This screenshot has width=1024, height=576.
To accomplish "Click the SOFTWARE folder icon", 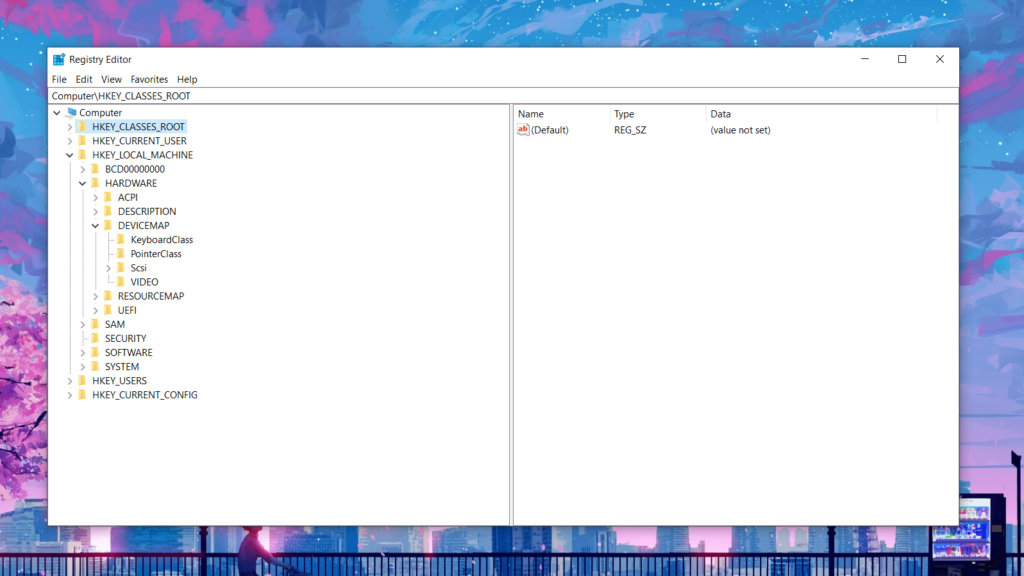I will click(95, 352).
